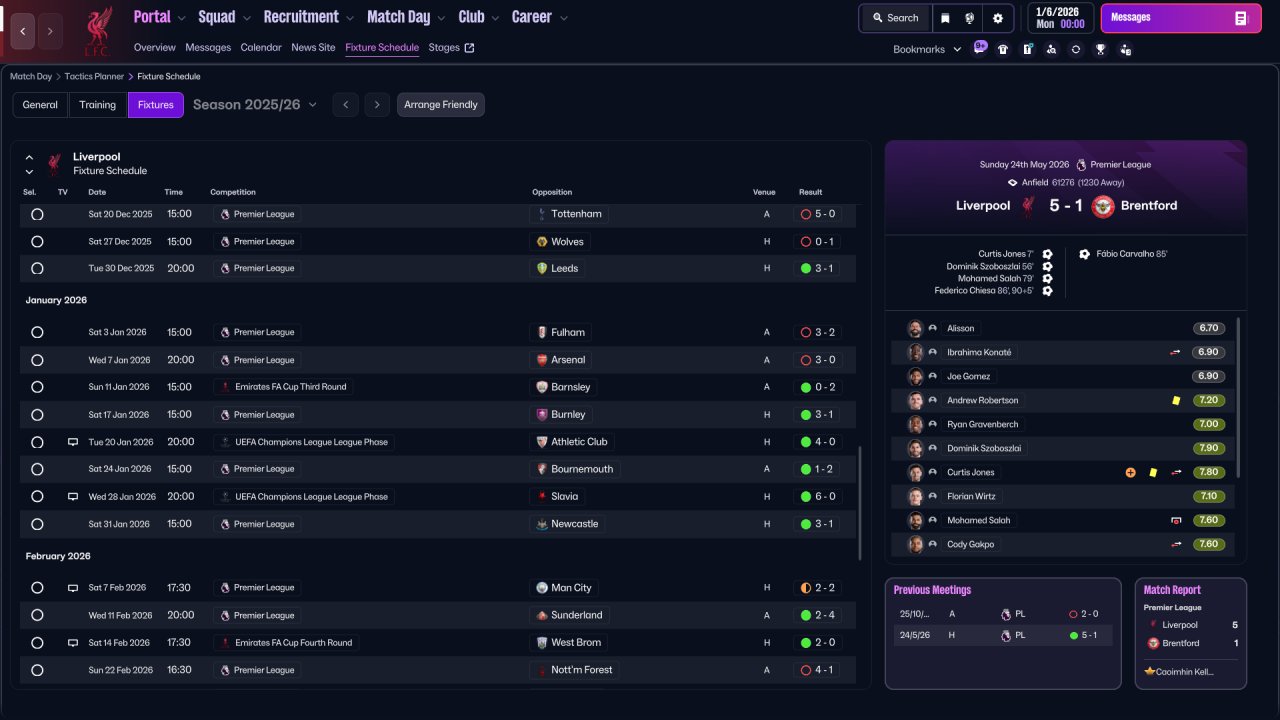Click the circular refresh arrows bookmark
The image size is (1280, 720).
(1076, 49)
